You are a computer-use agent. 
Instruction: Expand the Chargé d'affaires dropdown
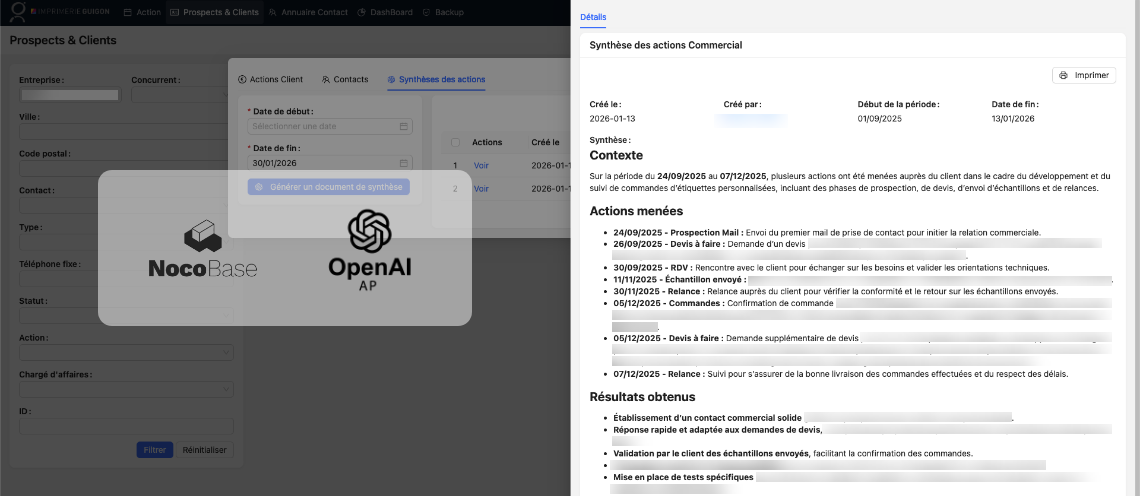pos(126,389)
